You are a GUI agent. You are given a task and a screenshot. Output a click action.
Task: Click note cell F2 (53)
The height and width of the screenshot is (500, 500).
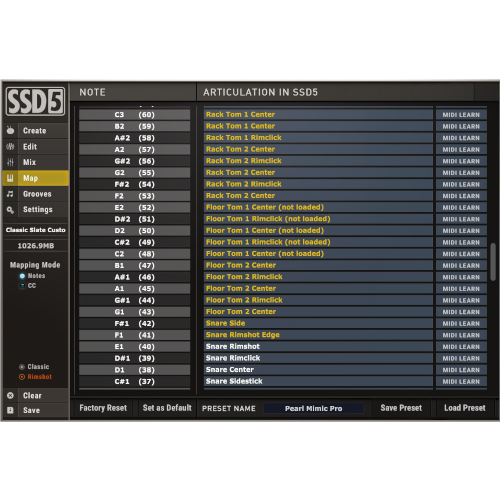(135, 196)
